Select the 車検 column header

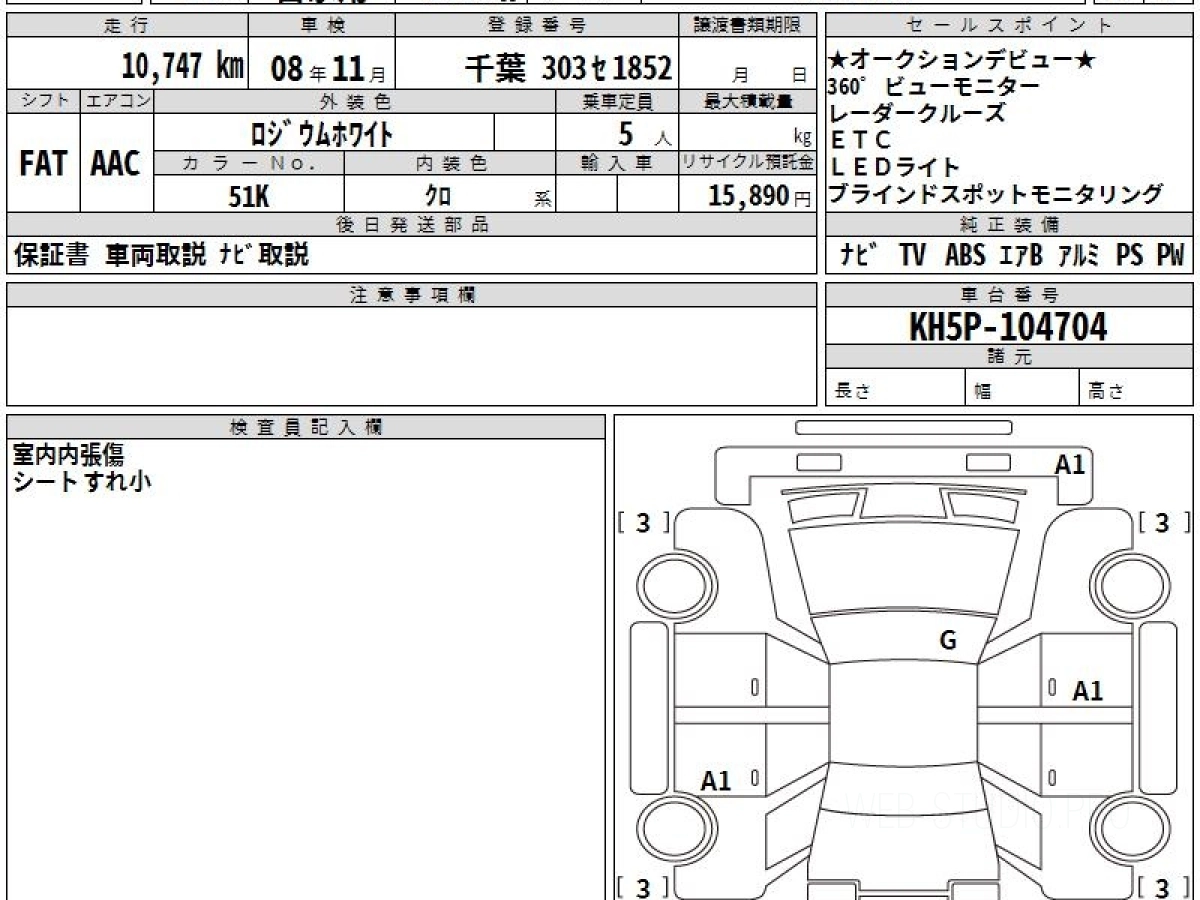(322, 26)
